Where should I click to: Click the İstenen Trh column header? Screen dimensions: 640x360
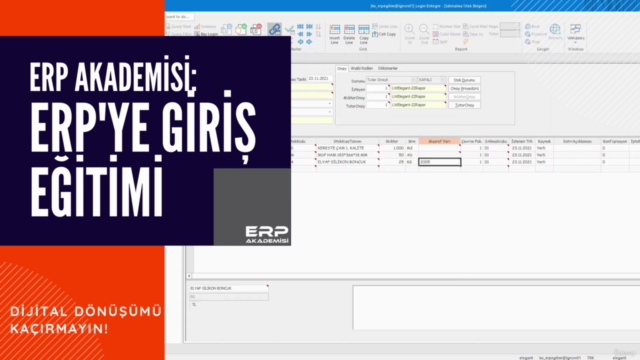(522, 141)
